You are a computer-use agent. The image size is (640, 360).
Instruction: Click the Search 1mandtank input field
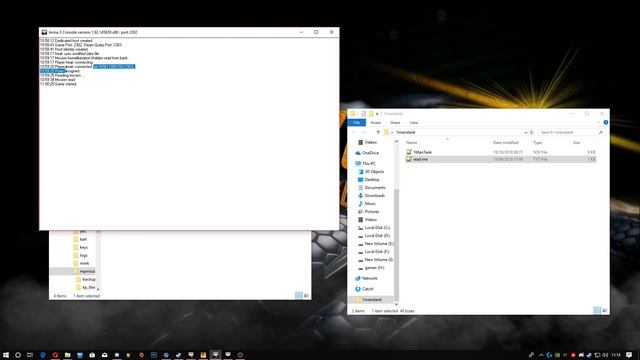click(567, 132)
